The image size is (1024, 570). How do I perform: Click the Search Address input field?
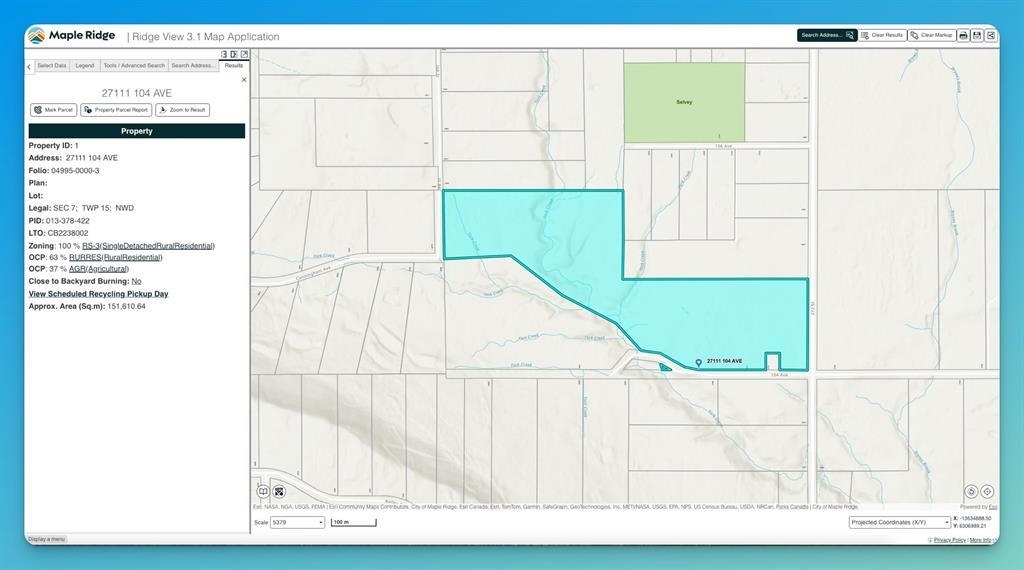(x=821, y=35)
